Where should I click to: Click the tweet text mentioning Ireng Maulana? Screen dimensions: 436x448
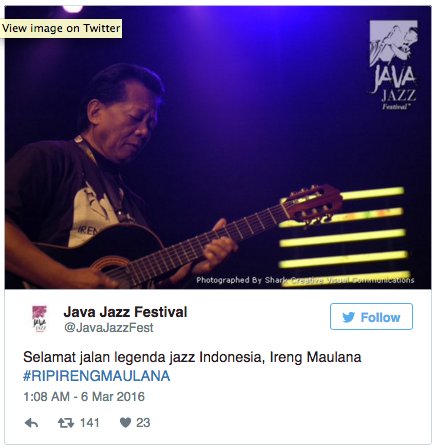pyautogui.click(x=192, y=357)
